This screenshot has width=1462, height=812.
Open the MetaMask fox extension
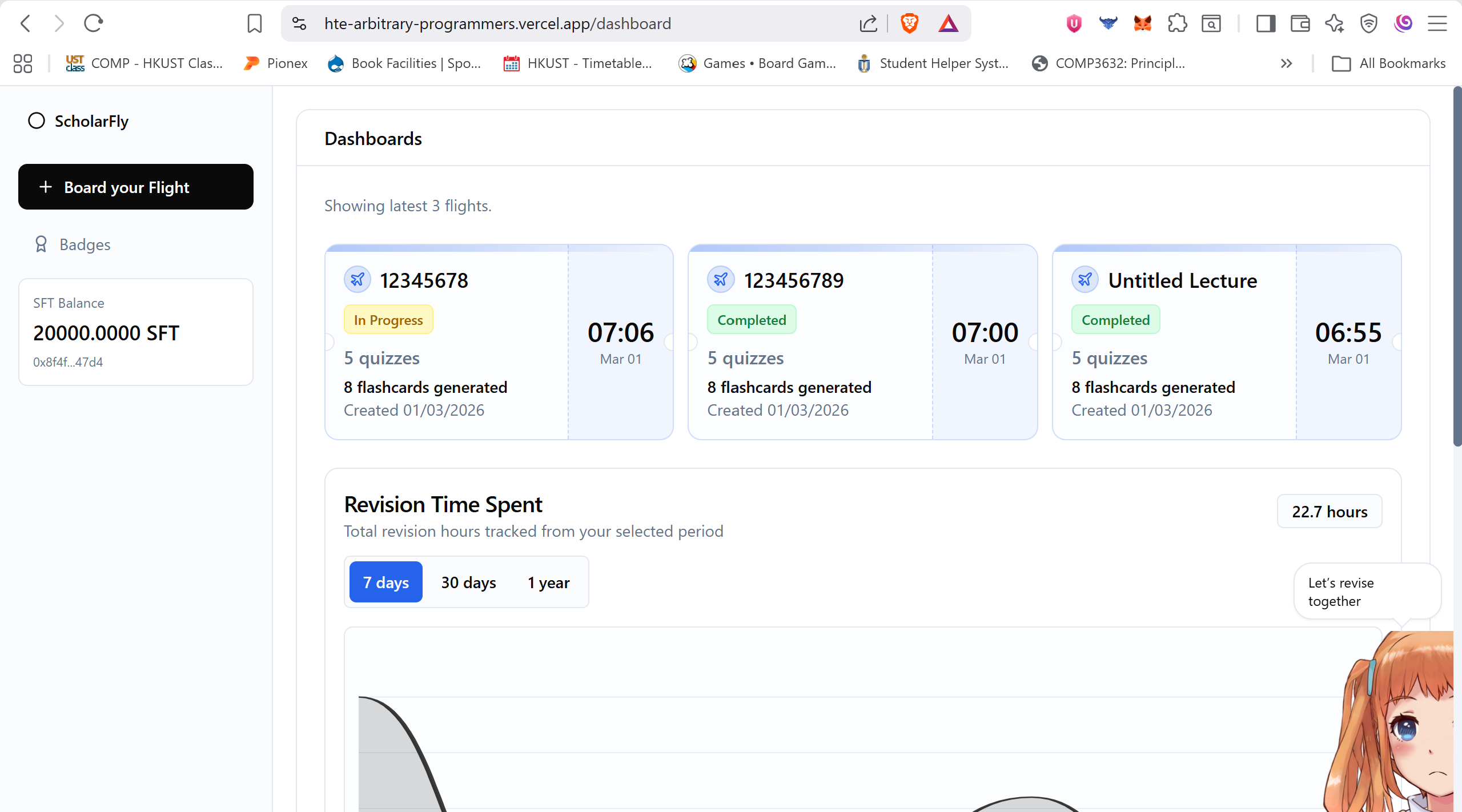tap(1142, 23)
